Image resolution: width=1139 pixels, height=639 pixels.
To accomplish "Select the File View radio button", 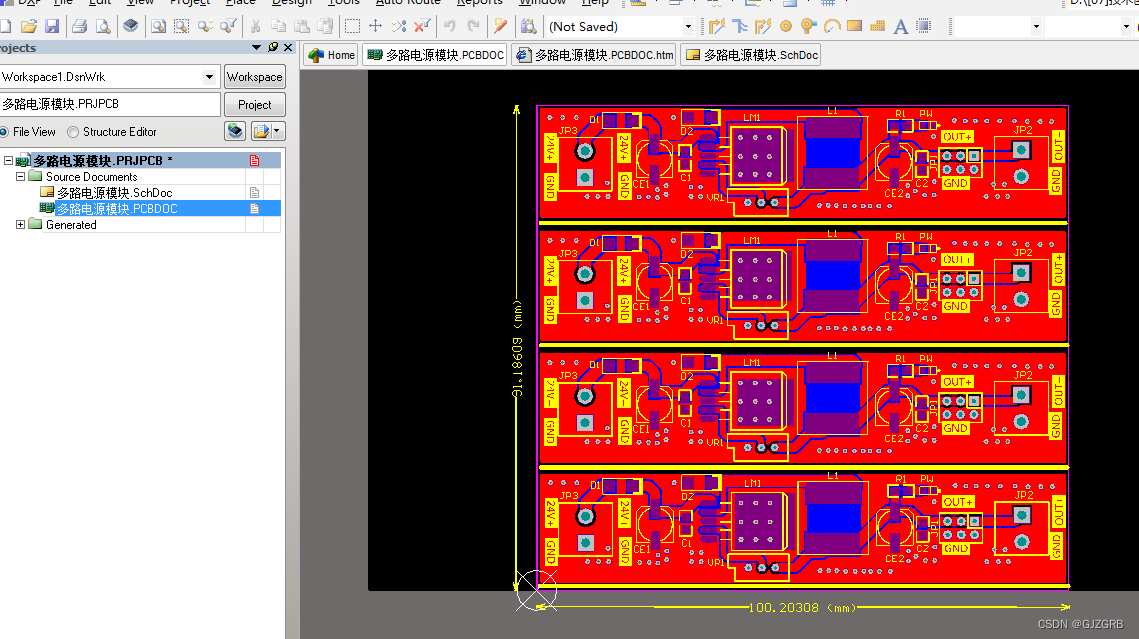I will coord(4,132).
